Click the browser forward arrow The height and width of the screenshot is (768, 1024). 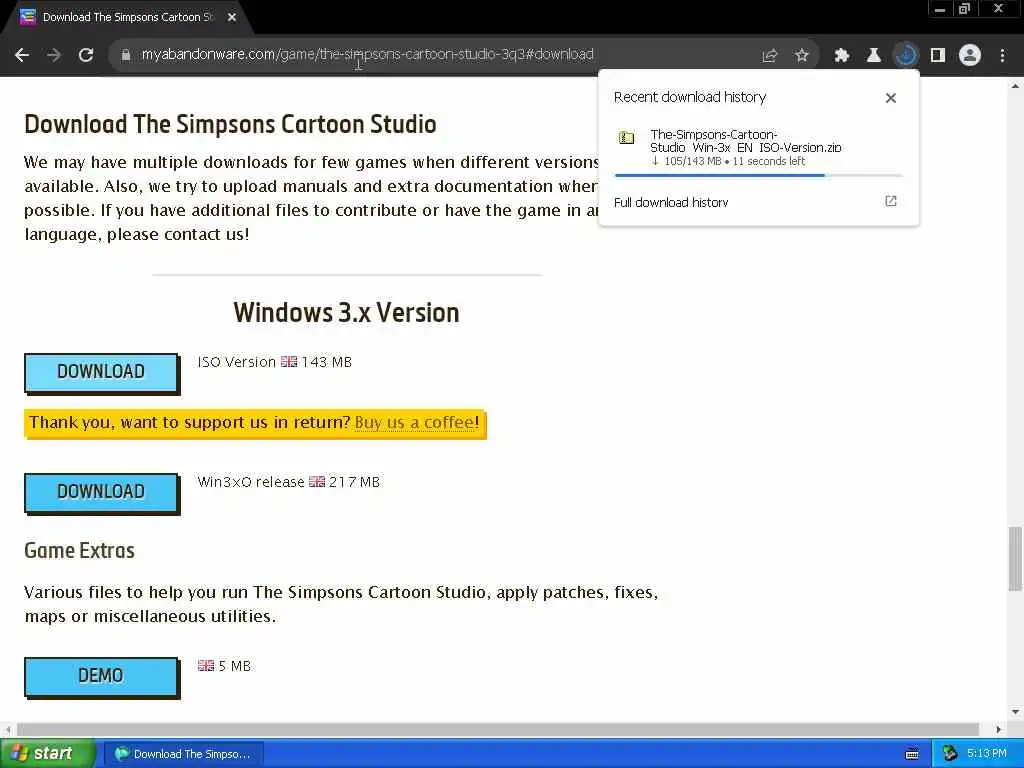[54, 55]
